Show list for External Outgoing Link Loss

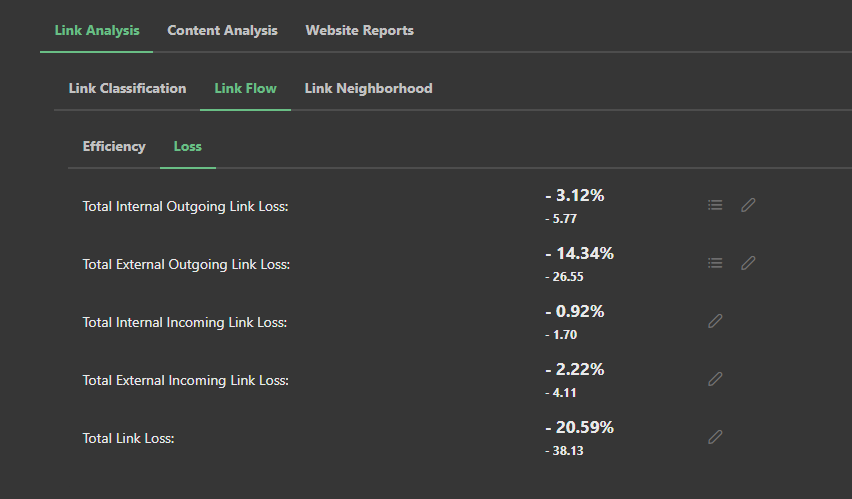715,263
